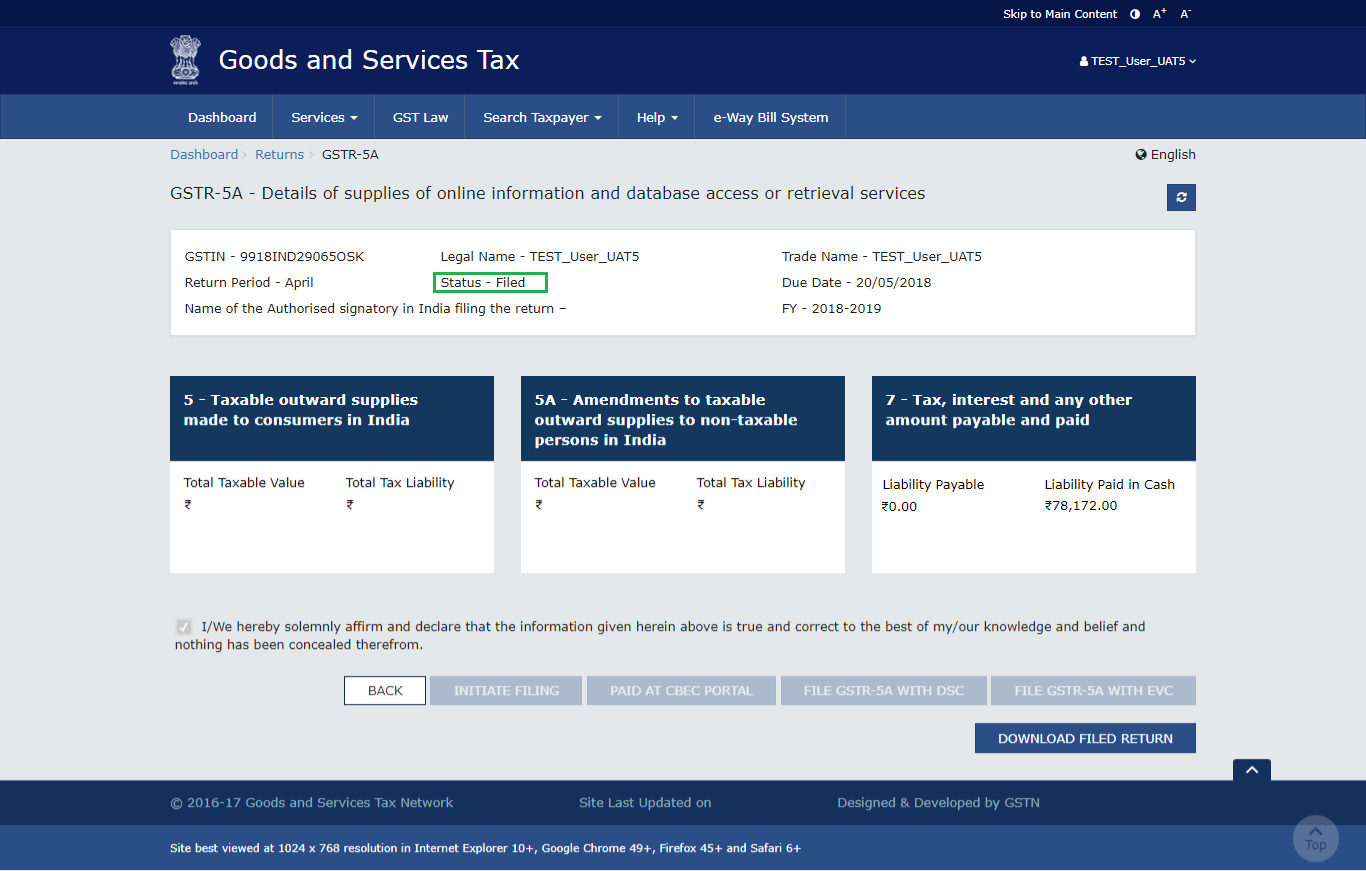Click DOWNLOAD FILED RETURN button

(1085, 739)
